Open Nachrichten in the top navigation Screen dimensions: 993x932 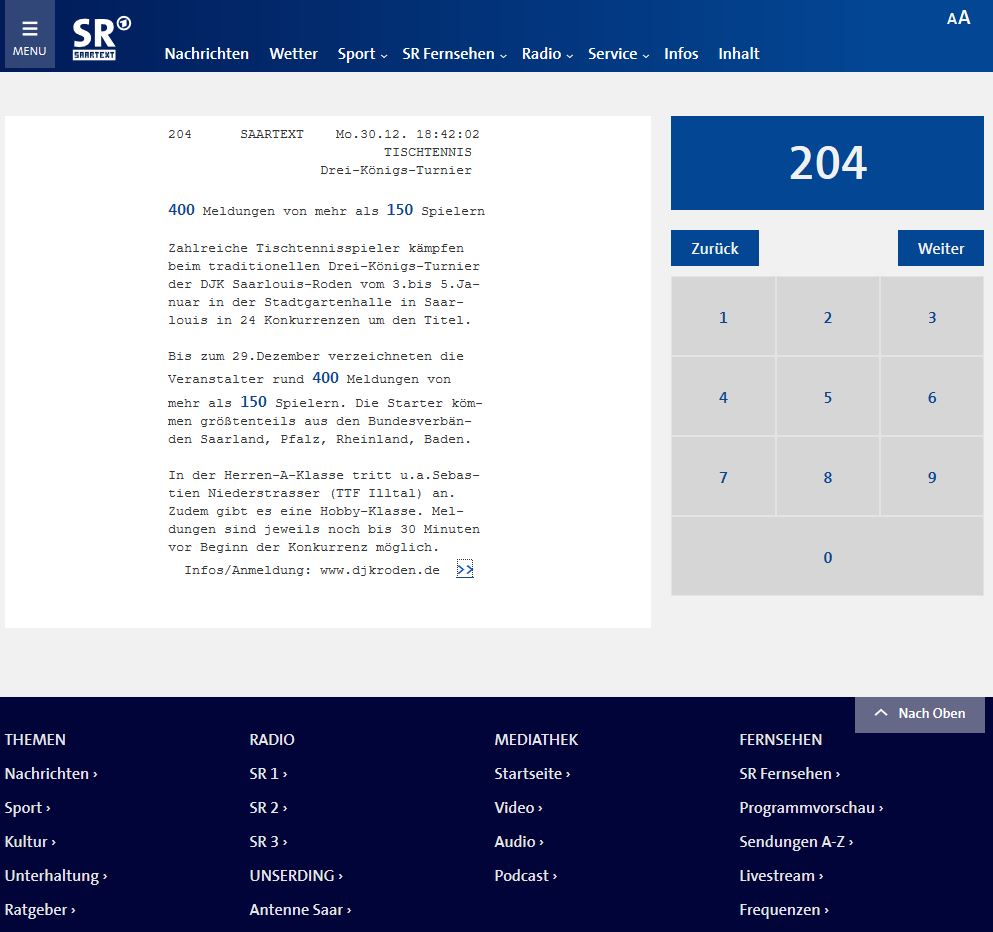pyautogui.click(x=206, y=54)
